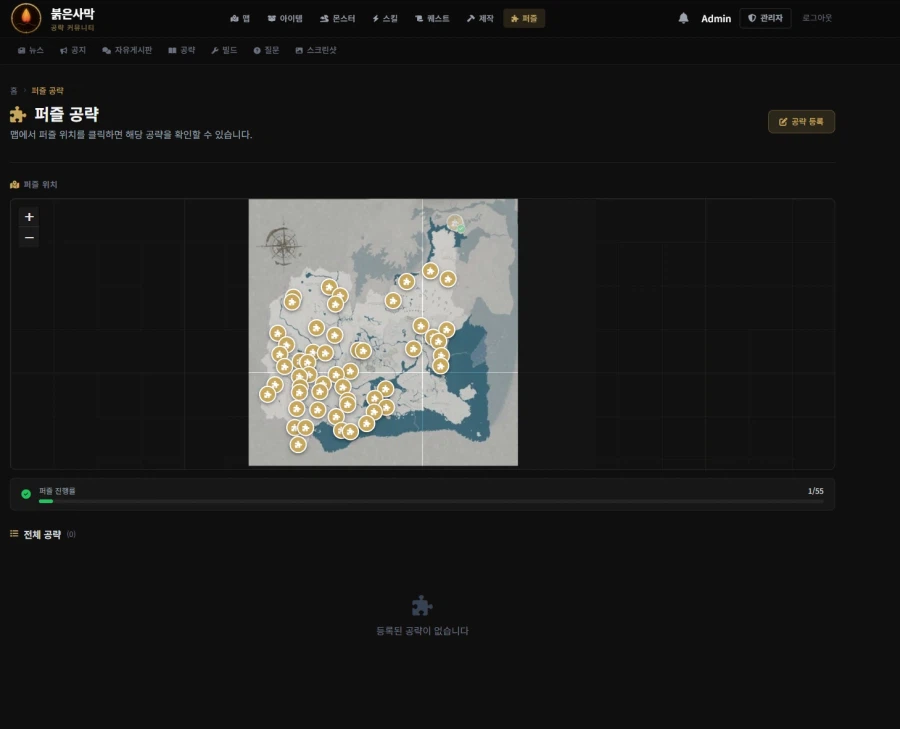Image resolution: width=900 pixels, height=729 pixels.
Task: Navigate to the 스킬 page
Action: (385, 18)
